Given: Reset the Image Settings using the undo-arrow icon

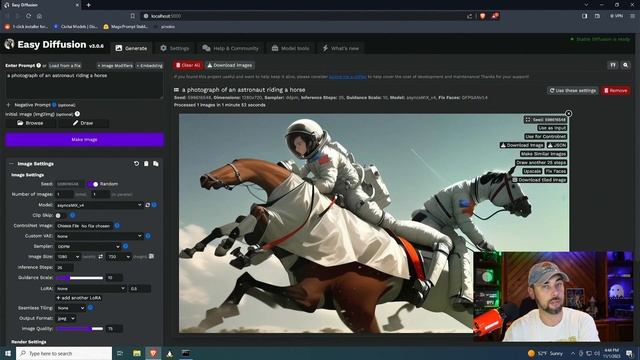Looking at the screenshot, I should coord(136,164).
